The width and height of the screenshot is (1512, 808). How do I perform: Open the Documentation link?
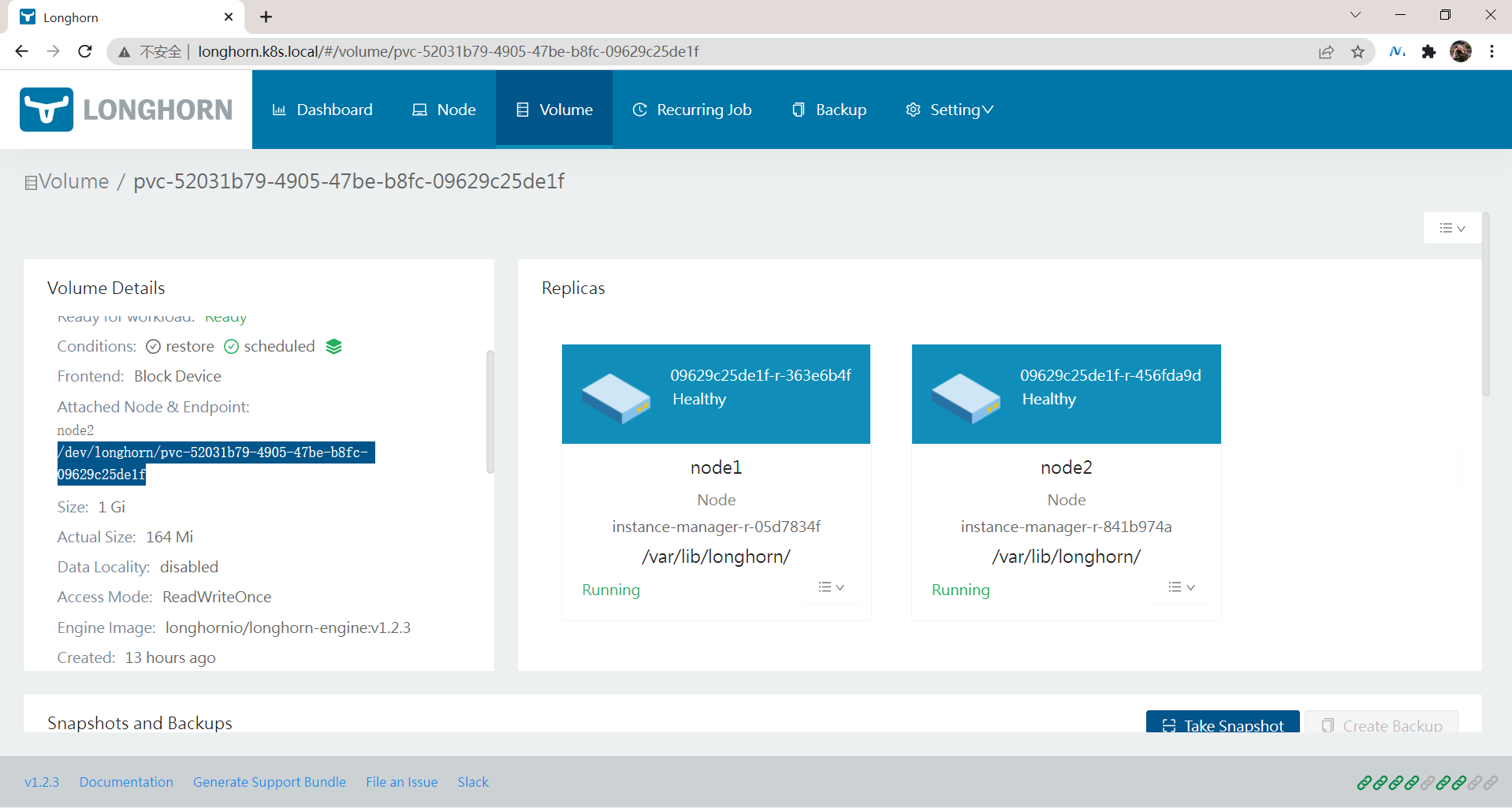point(126,782)
